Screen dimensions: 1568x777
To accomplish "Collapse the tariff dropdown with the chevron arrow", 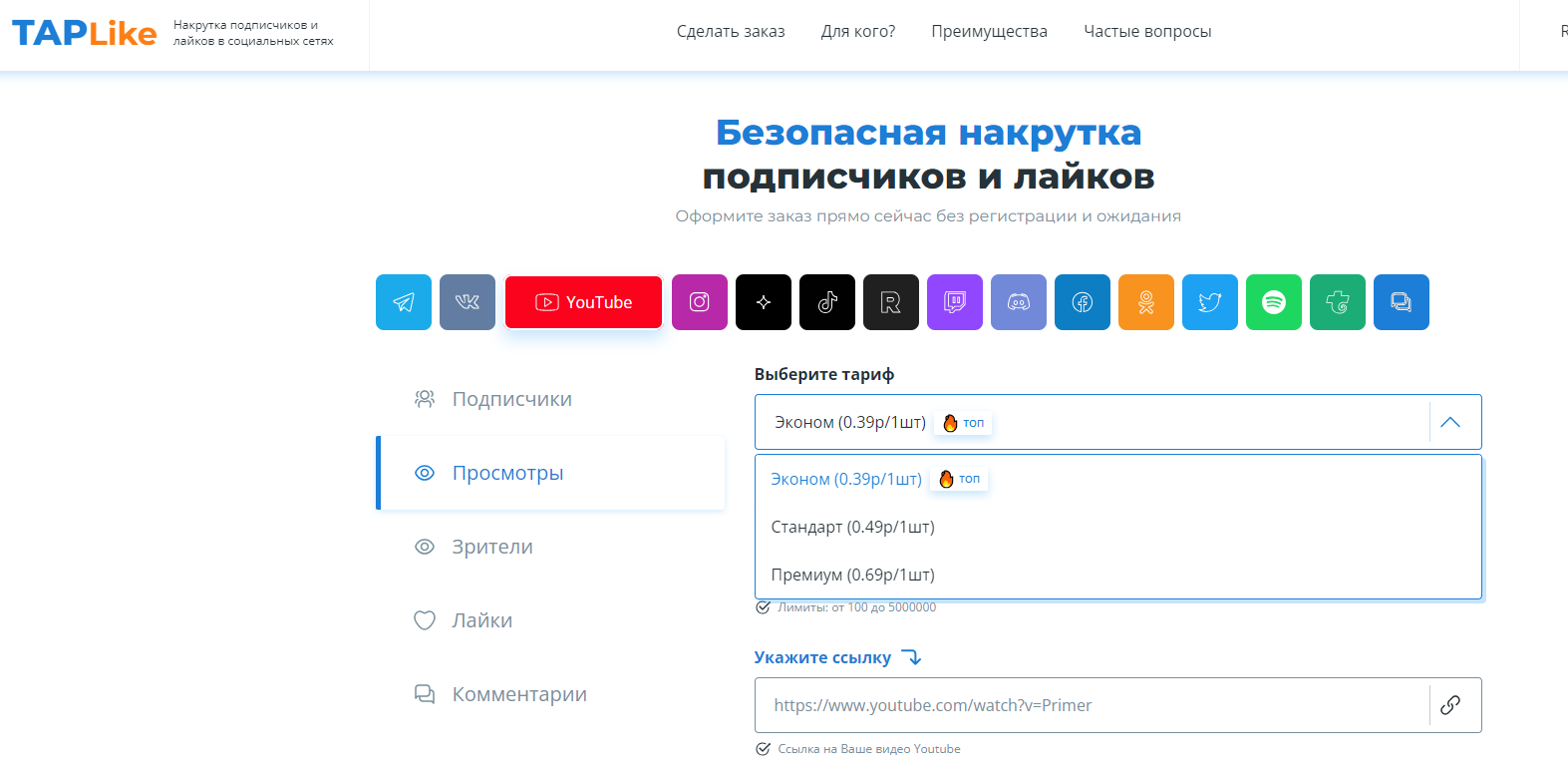I will click(x=1450, y=422).
